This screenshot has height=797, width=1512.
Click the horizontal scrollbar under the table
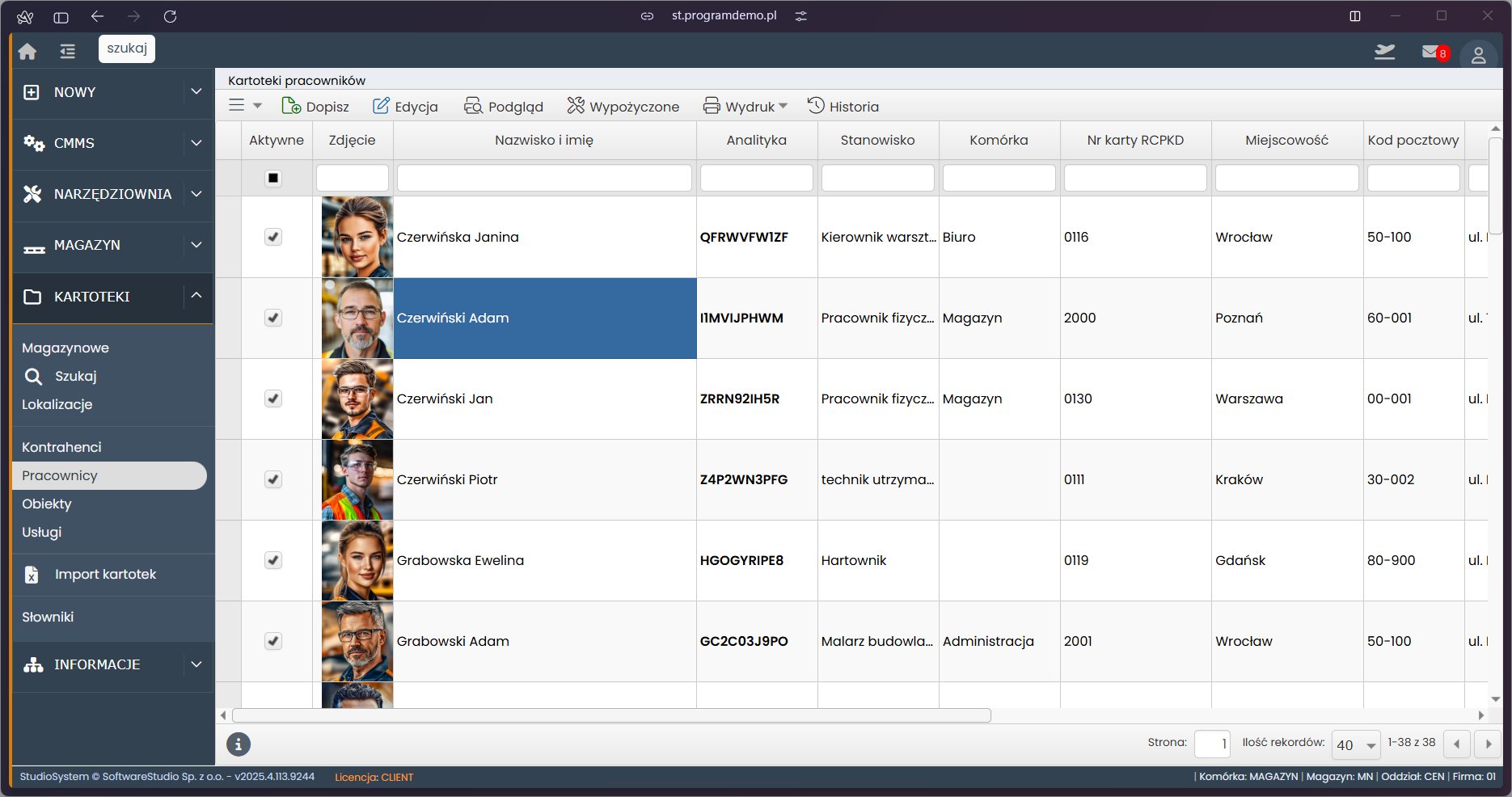point(611,715)
